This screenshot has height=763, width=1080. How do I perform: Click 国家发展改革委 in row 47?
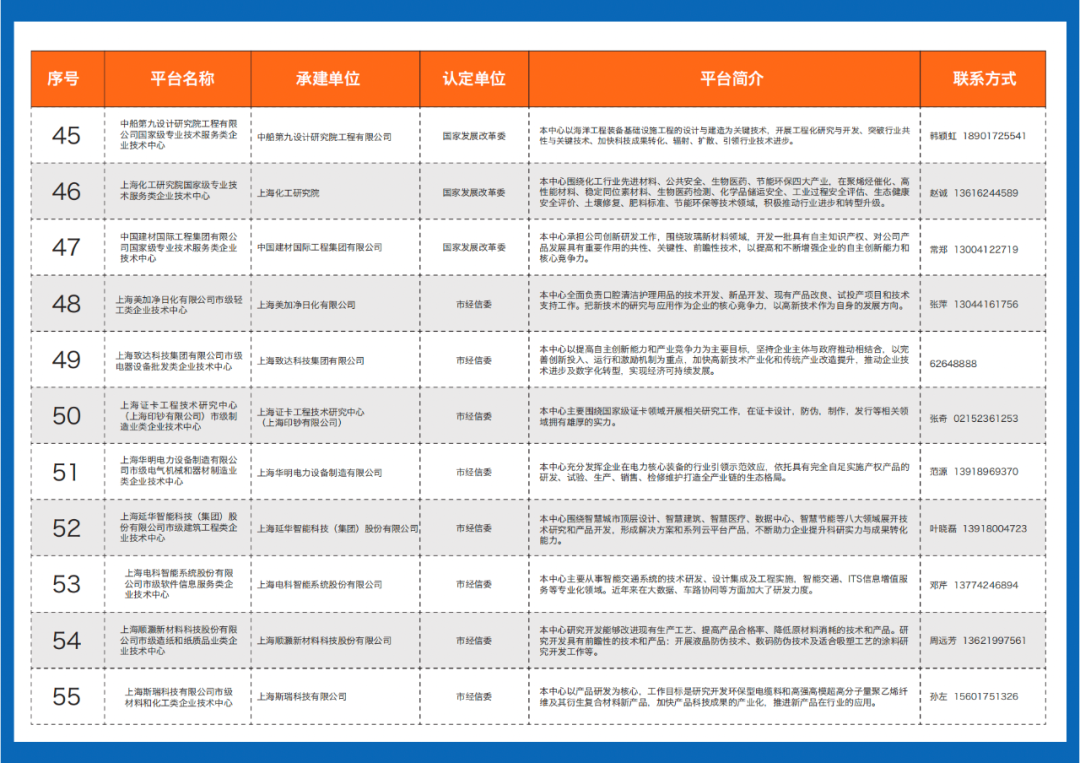(474, 247)
